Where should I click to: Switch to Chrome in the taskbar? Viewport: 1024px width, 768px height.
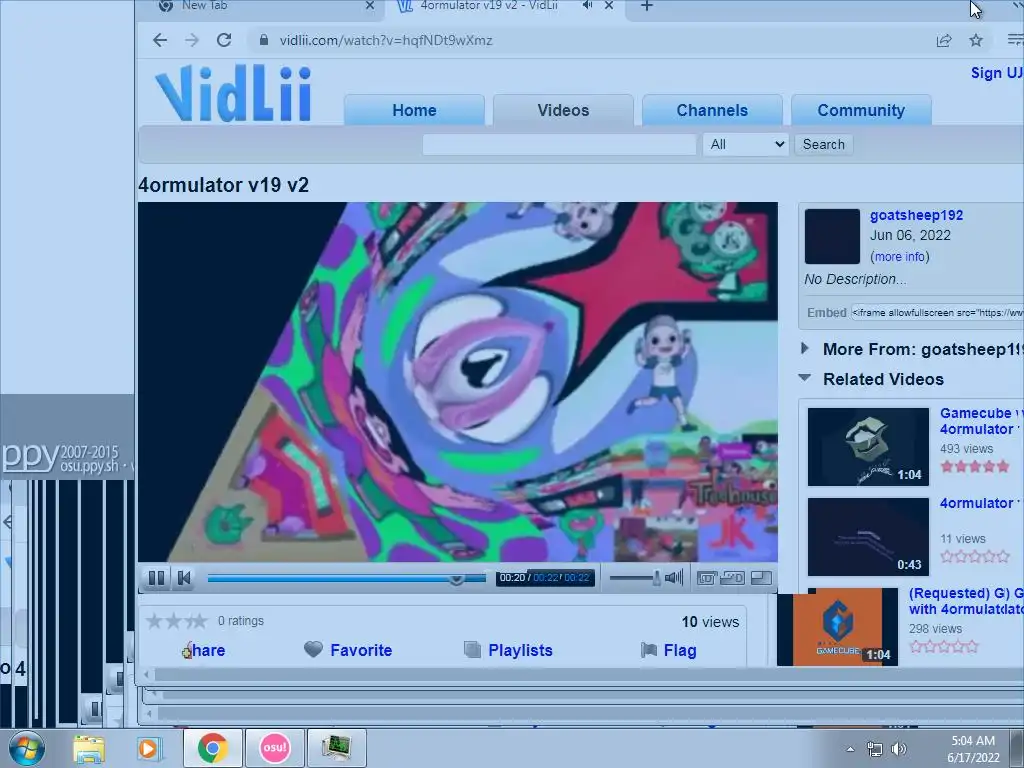[x=212, y=748]
